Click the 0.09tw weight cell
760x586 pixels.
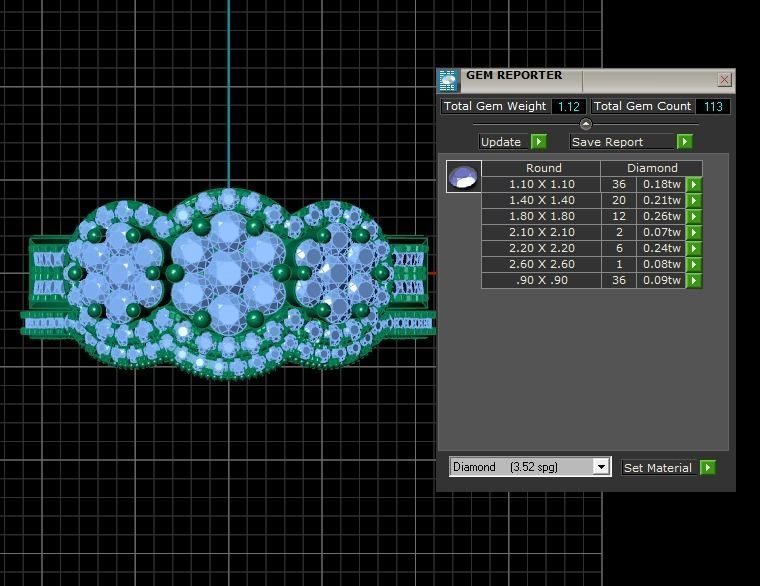(661, 280)
